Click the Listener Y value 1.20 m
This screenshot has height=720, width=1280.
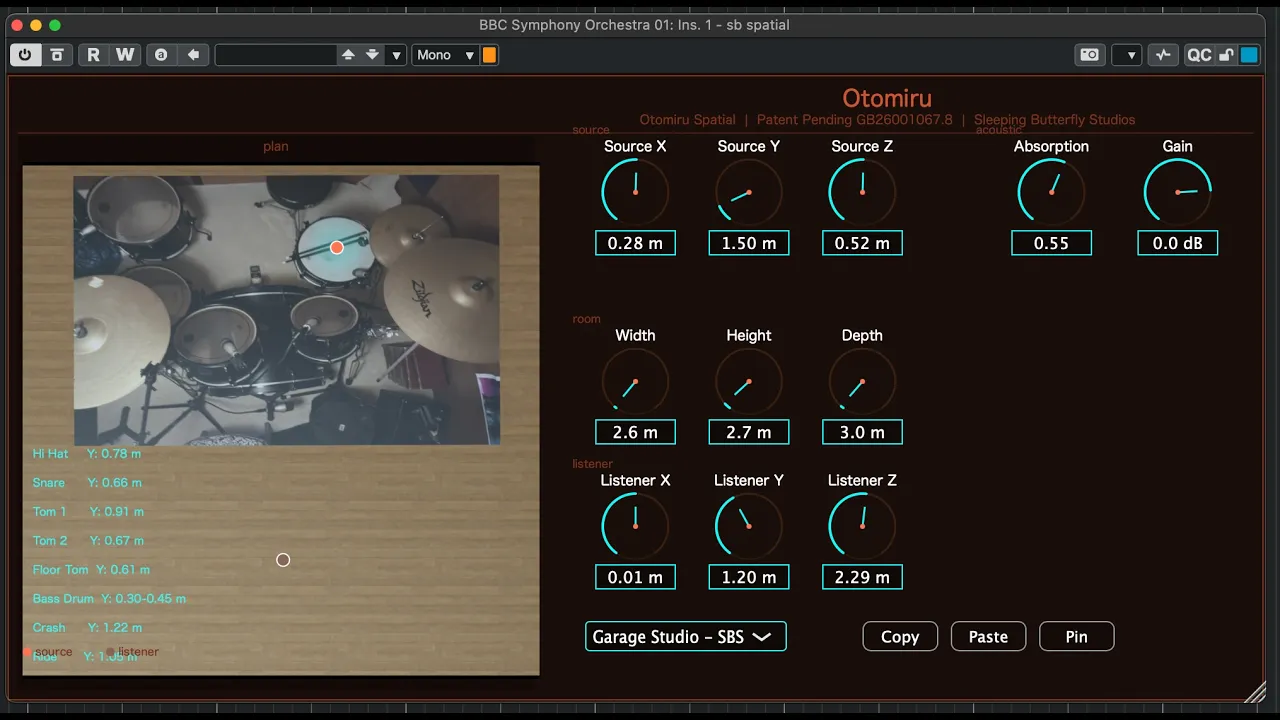[x=749, y=577]
